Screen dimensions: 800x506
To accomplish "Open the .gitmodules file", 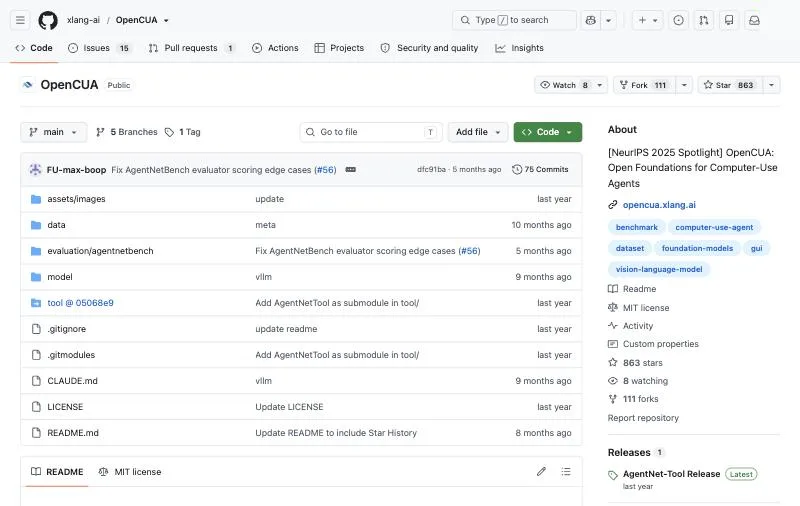I will pos(71,355).
